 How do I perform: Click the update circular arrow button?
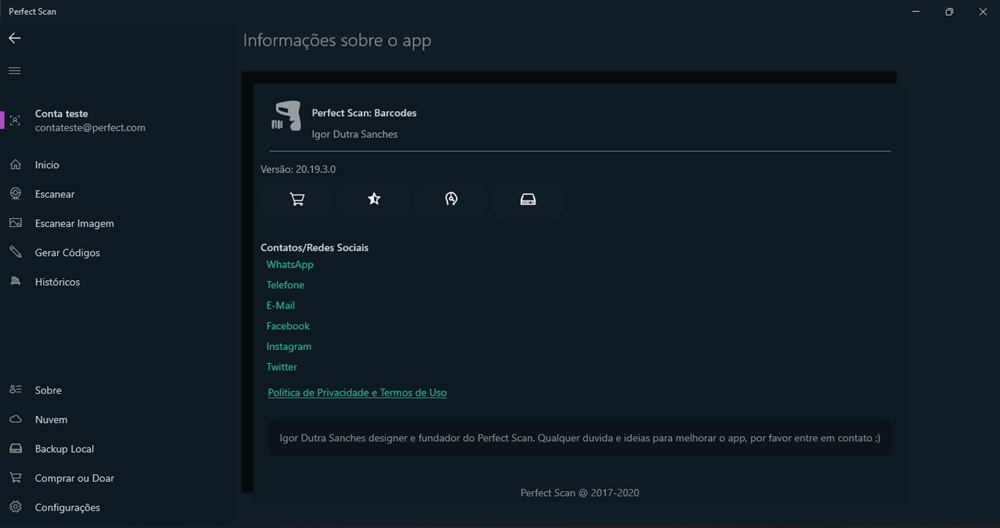click(451, 200)
